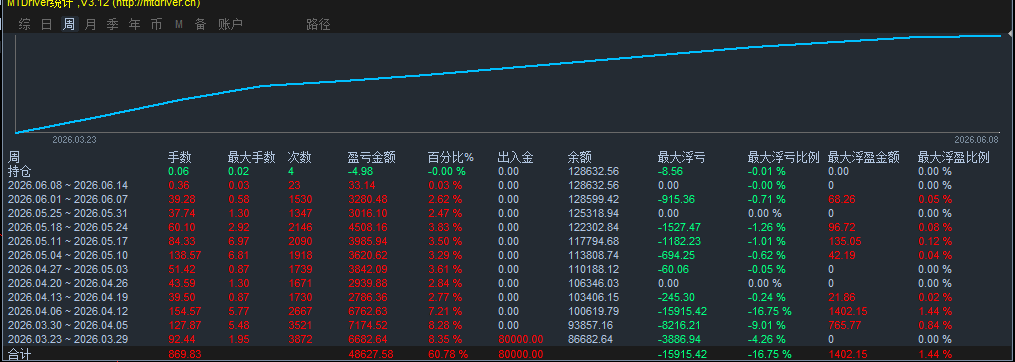Click chart start date 2026.03.23
This screenshot has width=1015, height=362.
74,139
